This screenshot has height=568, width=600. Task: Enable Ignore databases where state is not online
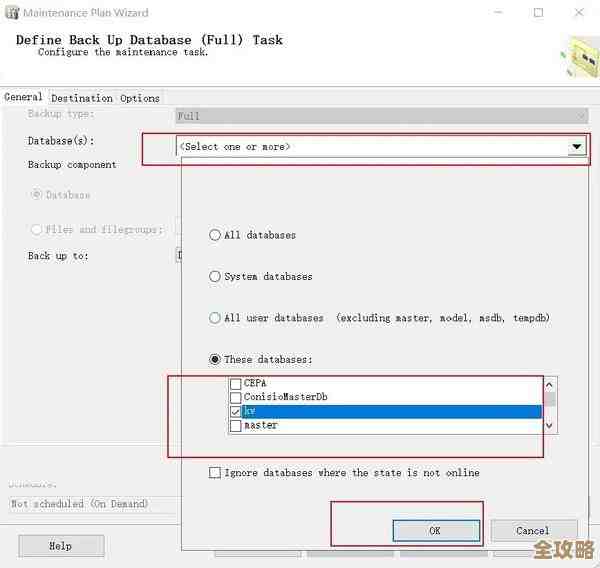coord(215,473)
